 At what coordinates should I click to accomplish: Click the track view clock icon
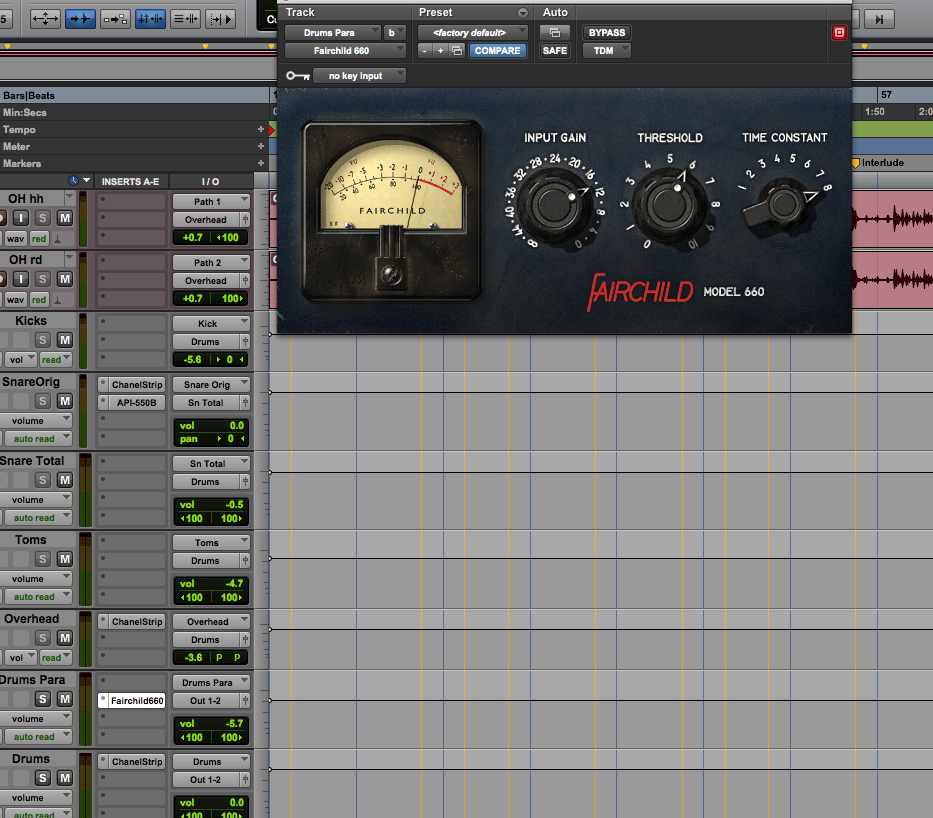[73, 181]
